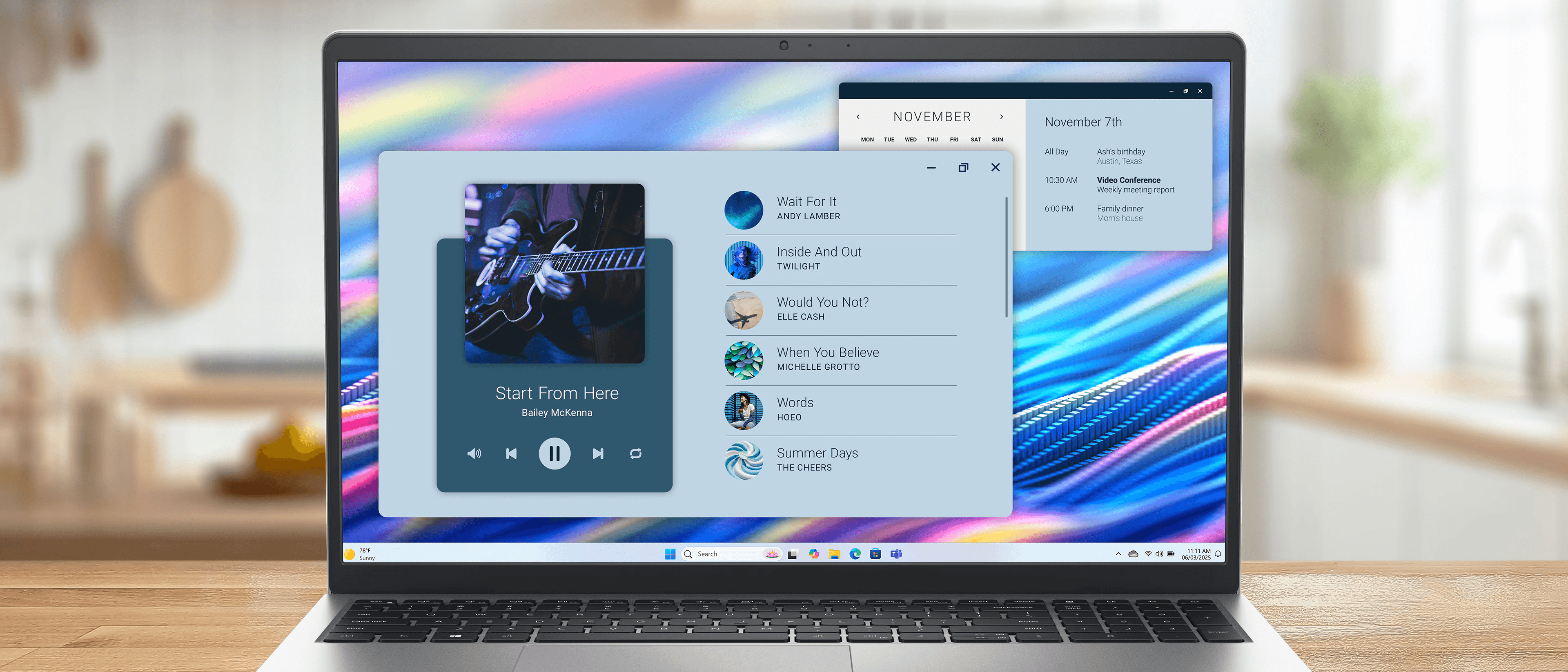Advance calendar to next month
The width and height of the screenshot is (1568, 672).
tap(1001, 117)
